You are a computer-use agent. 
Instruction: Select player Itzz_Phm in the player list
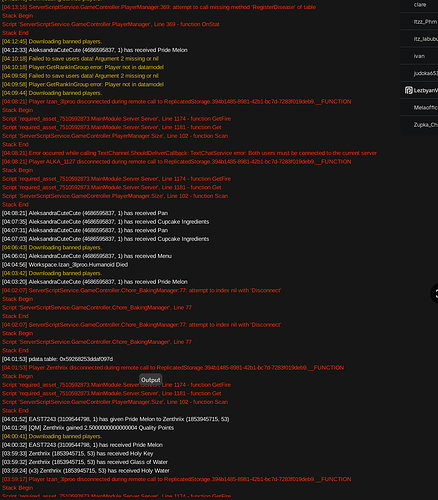(425, 22)
